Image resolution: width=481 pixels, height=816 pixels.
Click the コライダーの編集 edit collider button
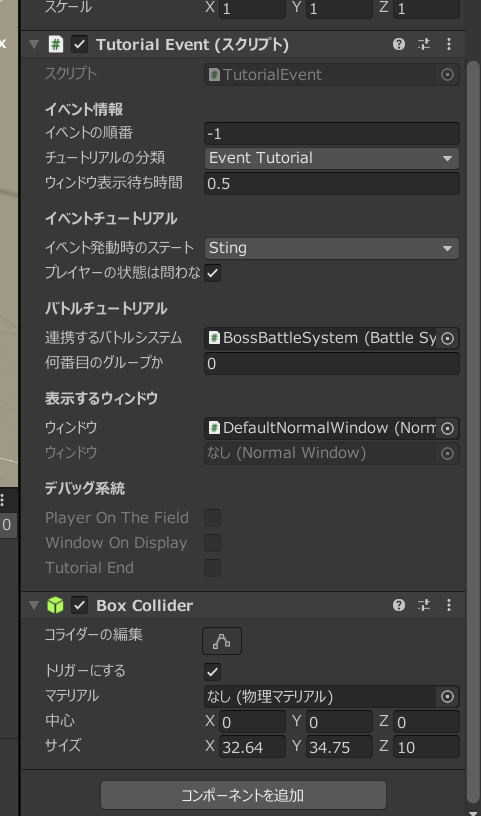coord(222,641)
